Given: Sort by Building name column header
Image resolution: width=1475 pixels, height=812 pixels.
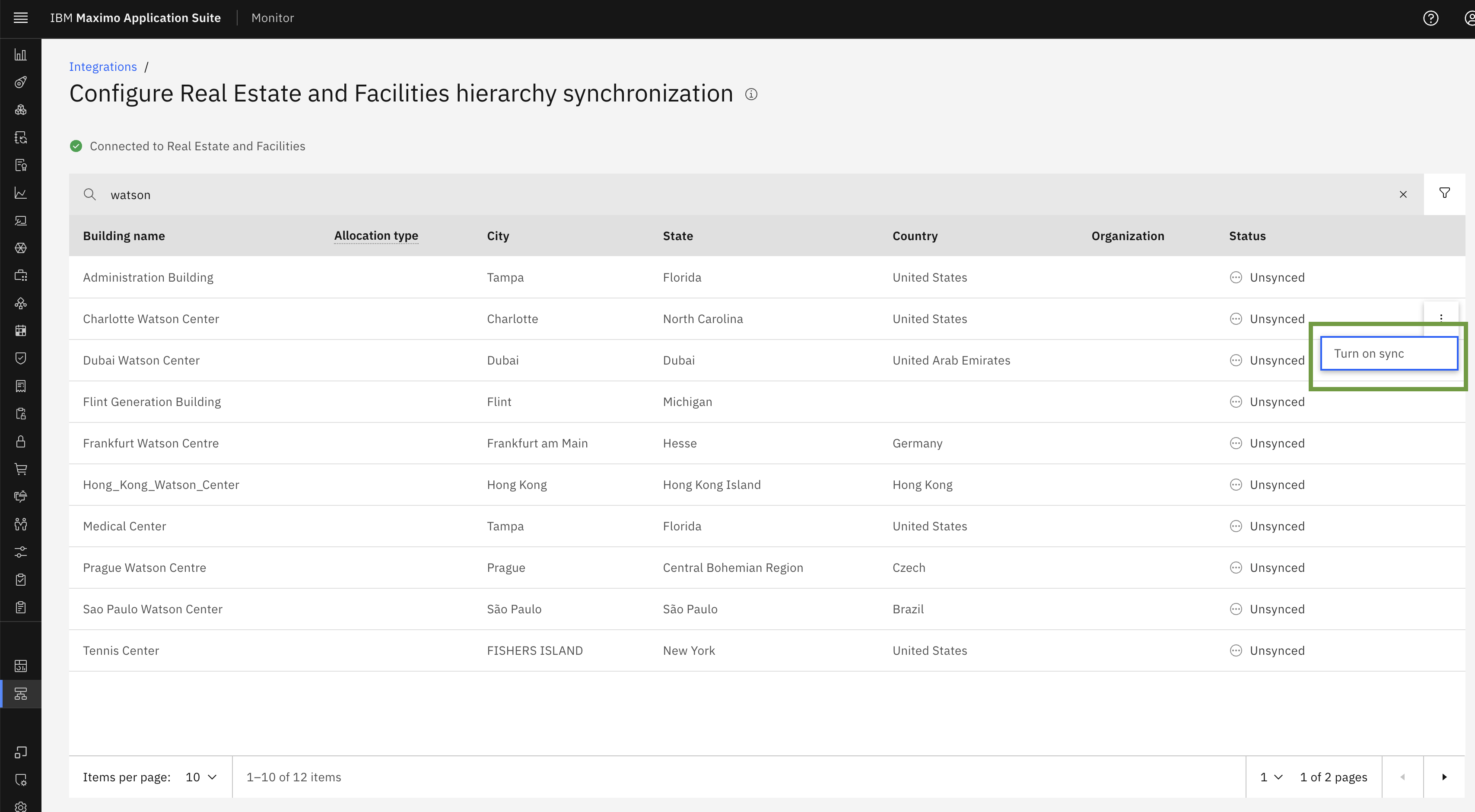Looking at the screenshot, I should [124, 236].
